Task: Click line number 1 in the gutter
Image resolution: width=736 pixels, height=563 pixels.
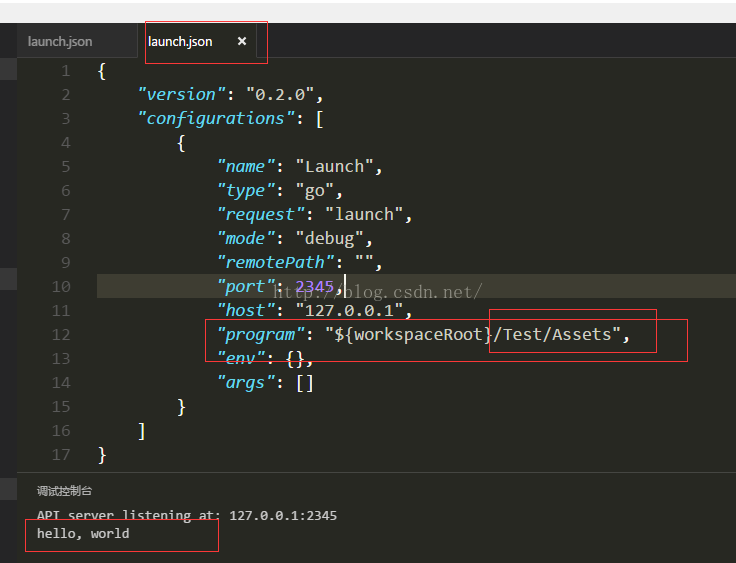Action: (65, 71)
